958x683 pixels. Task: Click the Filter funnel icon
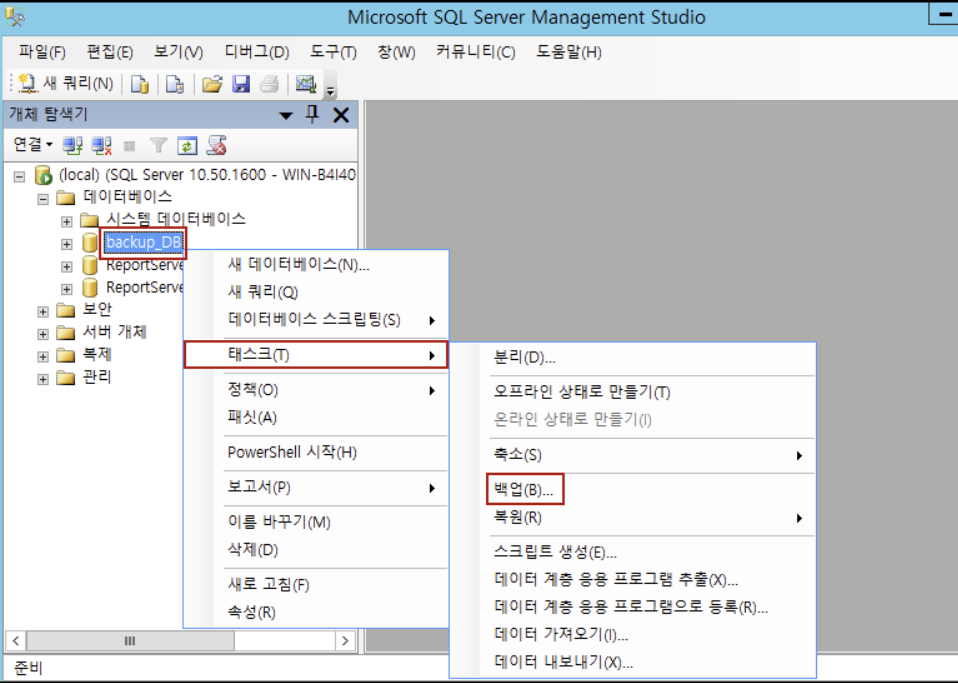(158, 145)
